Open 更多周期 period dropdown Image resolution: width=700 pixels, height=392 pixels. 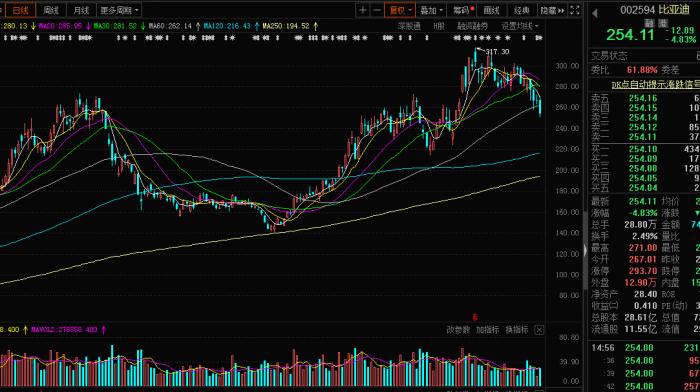[119, 10]
